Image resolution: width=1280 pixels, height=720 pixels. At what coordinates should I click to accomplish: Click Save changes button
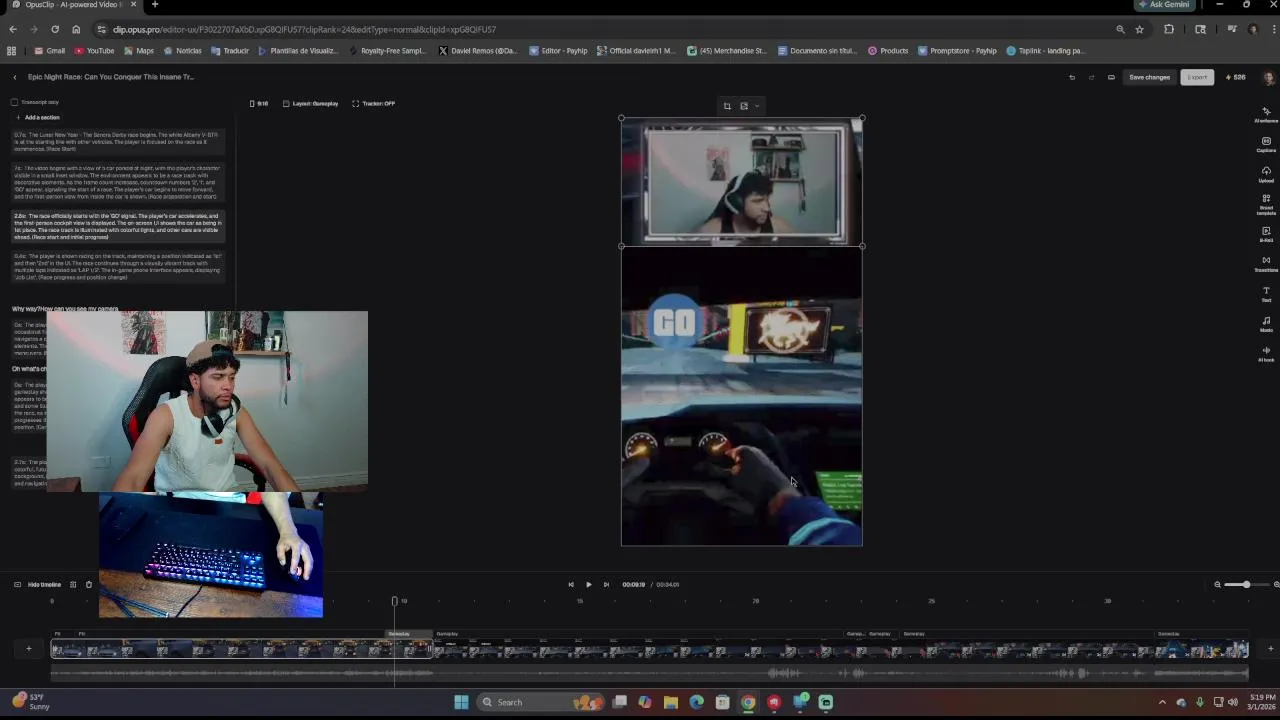1149,77
